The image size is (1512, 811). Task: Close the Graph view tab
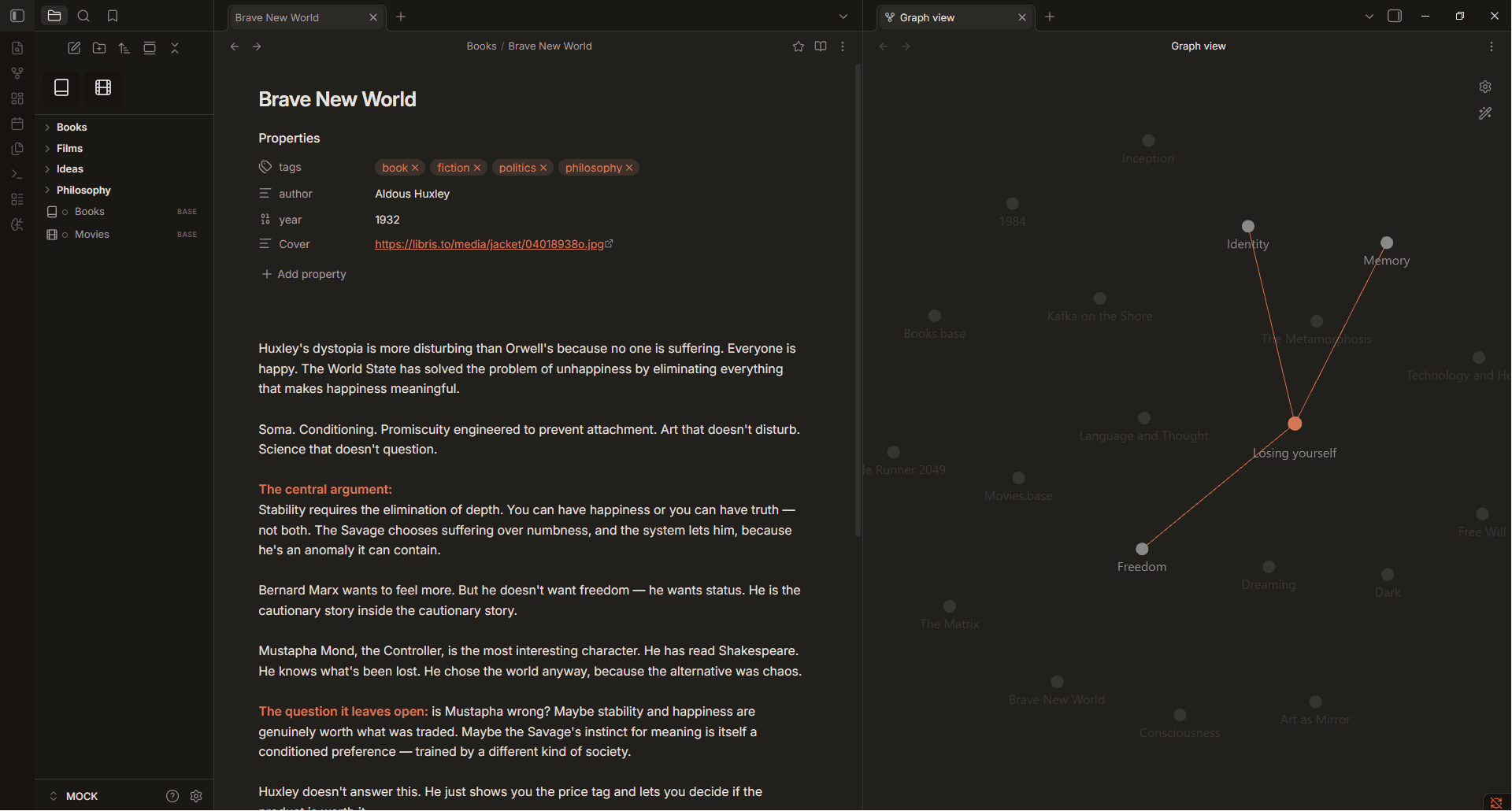pyautogui.click(x=1022, y=17)
